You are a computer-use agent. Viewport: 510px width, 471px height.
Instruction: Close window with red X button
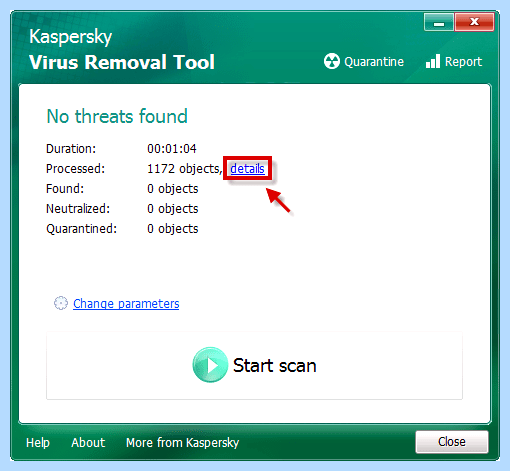(x=474, y=22)
